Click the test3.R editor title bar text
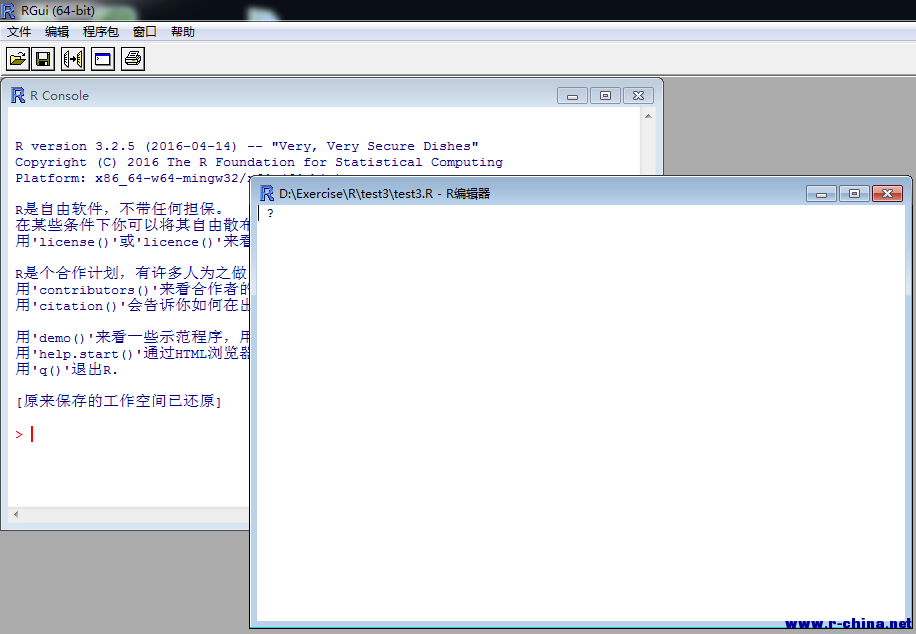916x634 pixels. pyautogui.click(x=384, y=193)
